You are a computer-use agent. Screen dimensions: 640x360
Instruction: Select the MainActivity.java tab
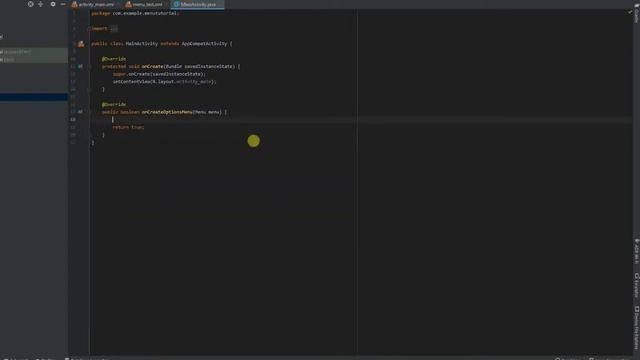pyautogui.click(x=198, y=4)
